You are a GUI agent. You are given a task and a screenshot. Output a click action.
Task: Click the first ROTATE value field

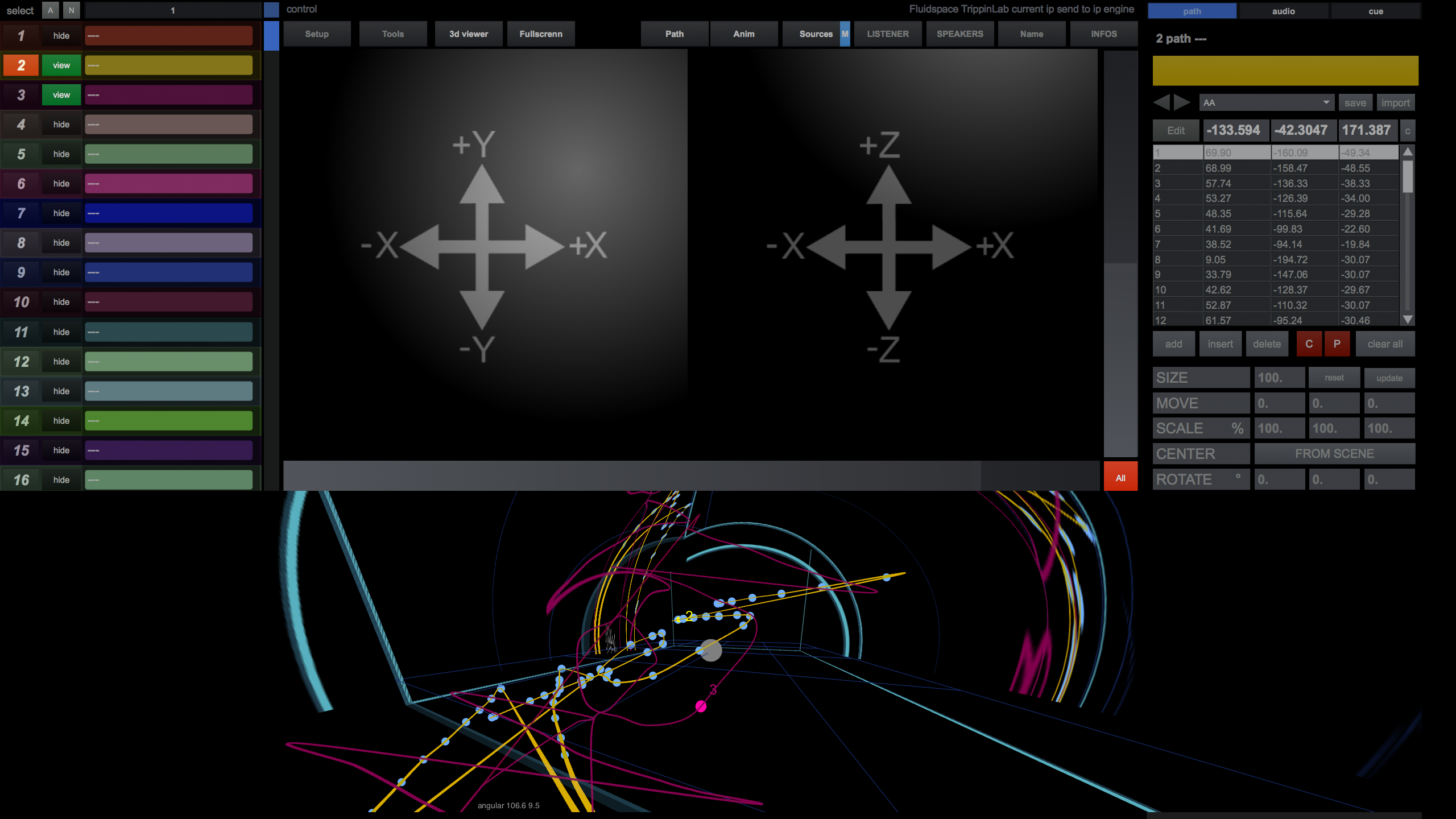[1280, 479]
